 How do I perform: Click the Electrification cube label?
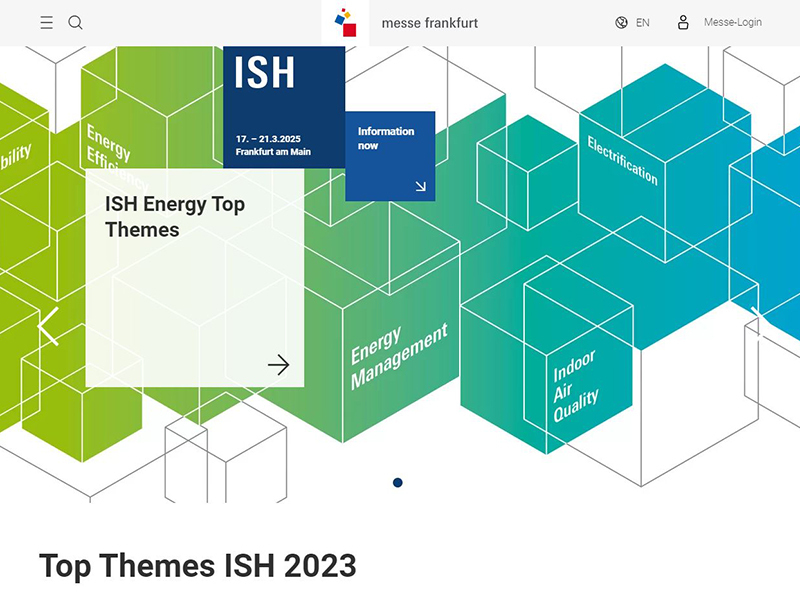[x=622, y=160]
